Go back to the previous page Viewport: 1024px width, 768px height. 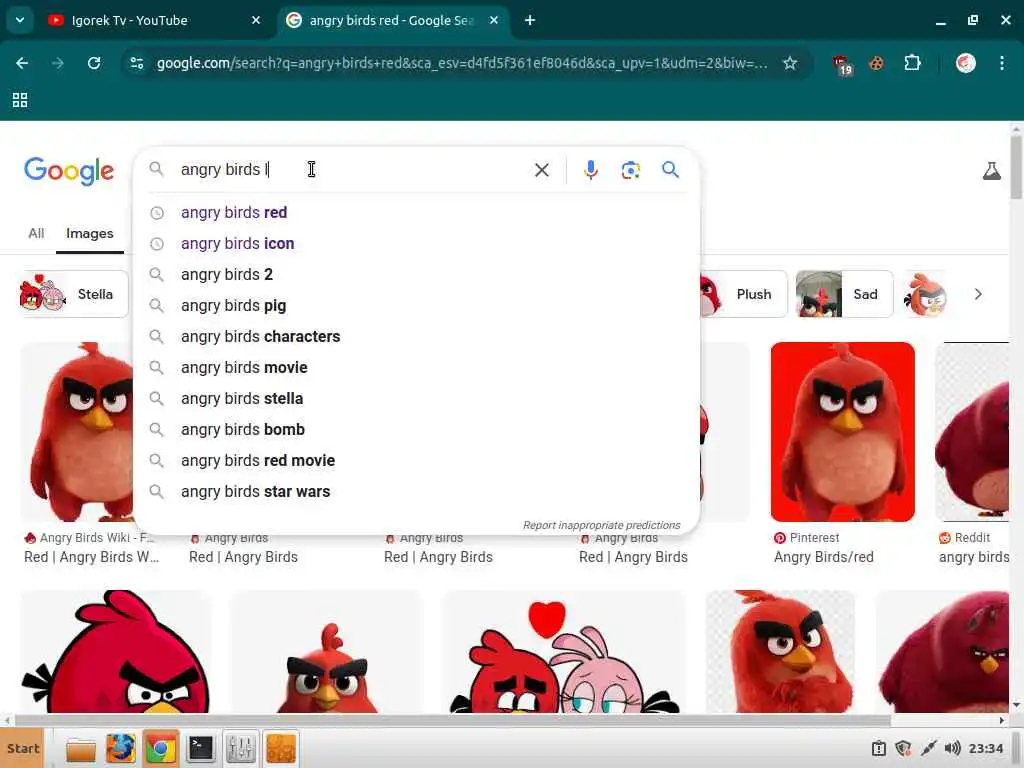tap(22, 63)
